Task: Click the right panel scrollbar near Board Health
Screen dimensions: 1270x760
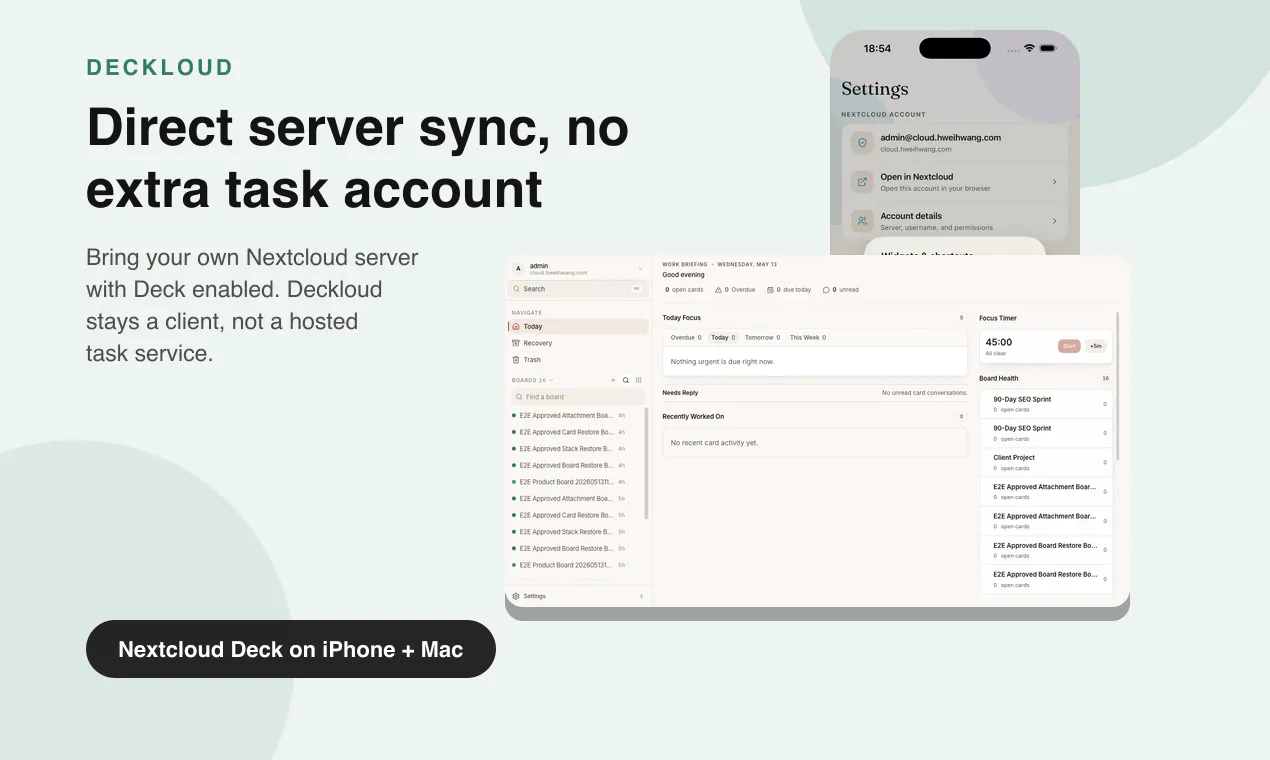Action: pyautogui.click(x=1117, y=387)
